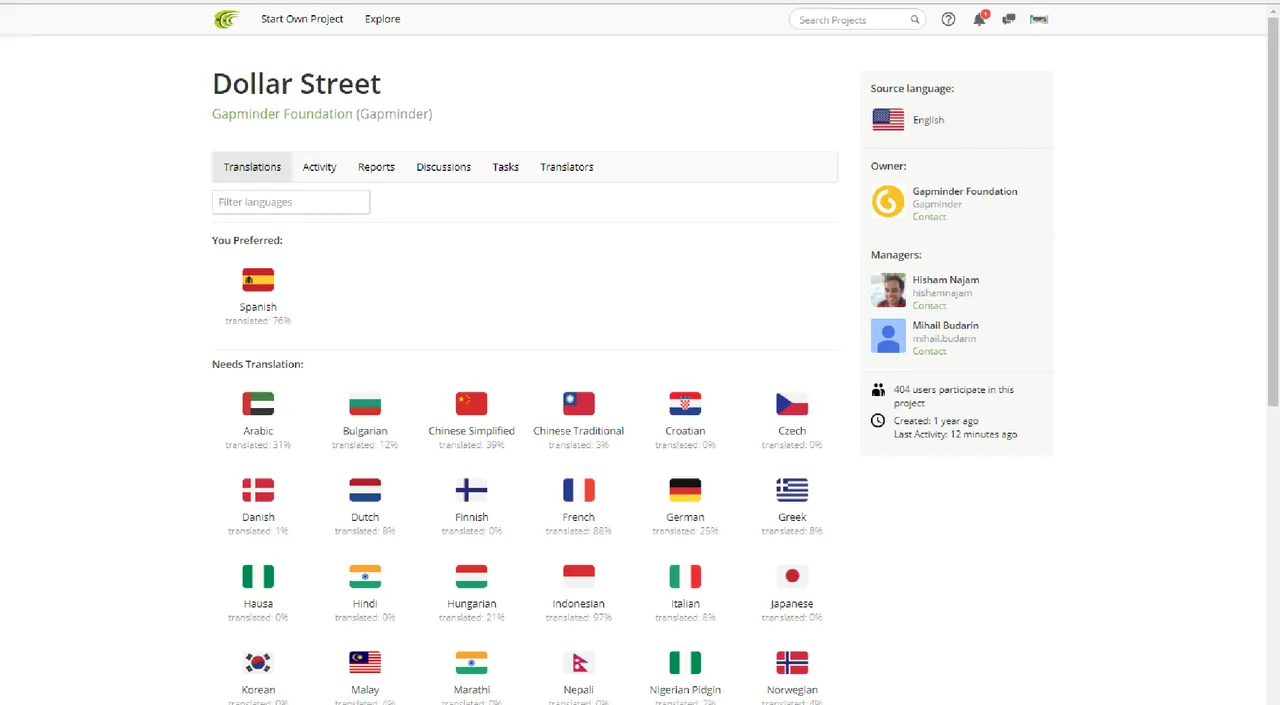
Task: Contact manager Hisham Najam
Action: pyautogui.click(x=929, y=305)
